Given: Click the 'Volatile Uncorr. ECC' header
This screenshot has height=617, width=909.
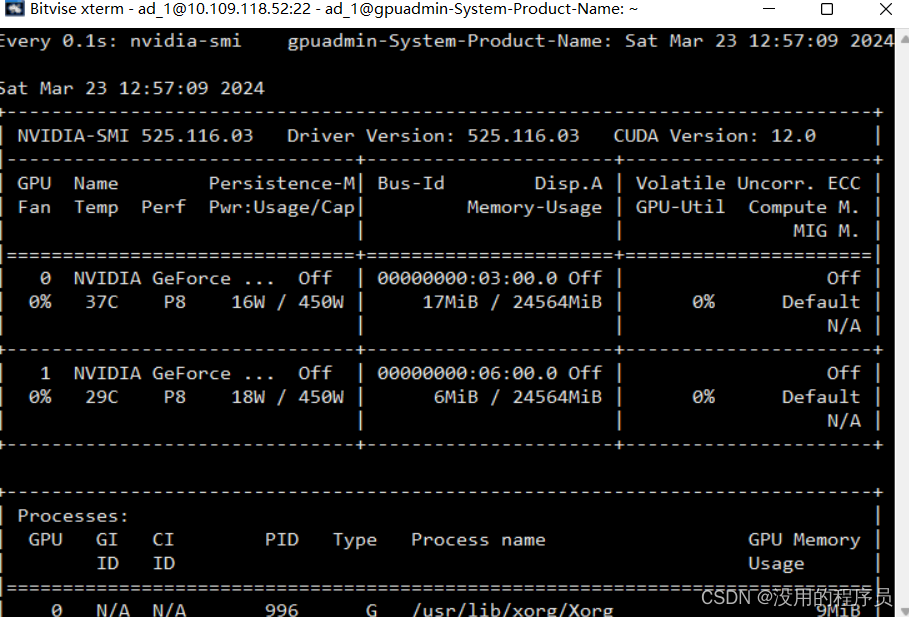Looking at the screenshot, I should click(748, 183).
